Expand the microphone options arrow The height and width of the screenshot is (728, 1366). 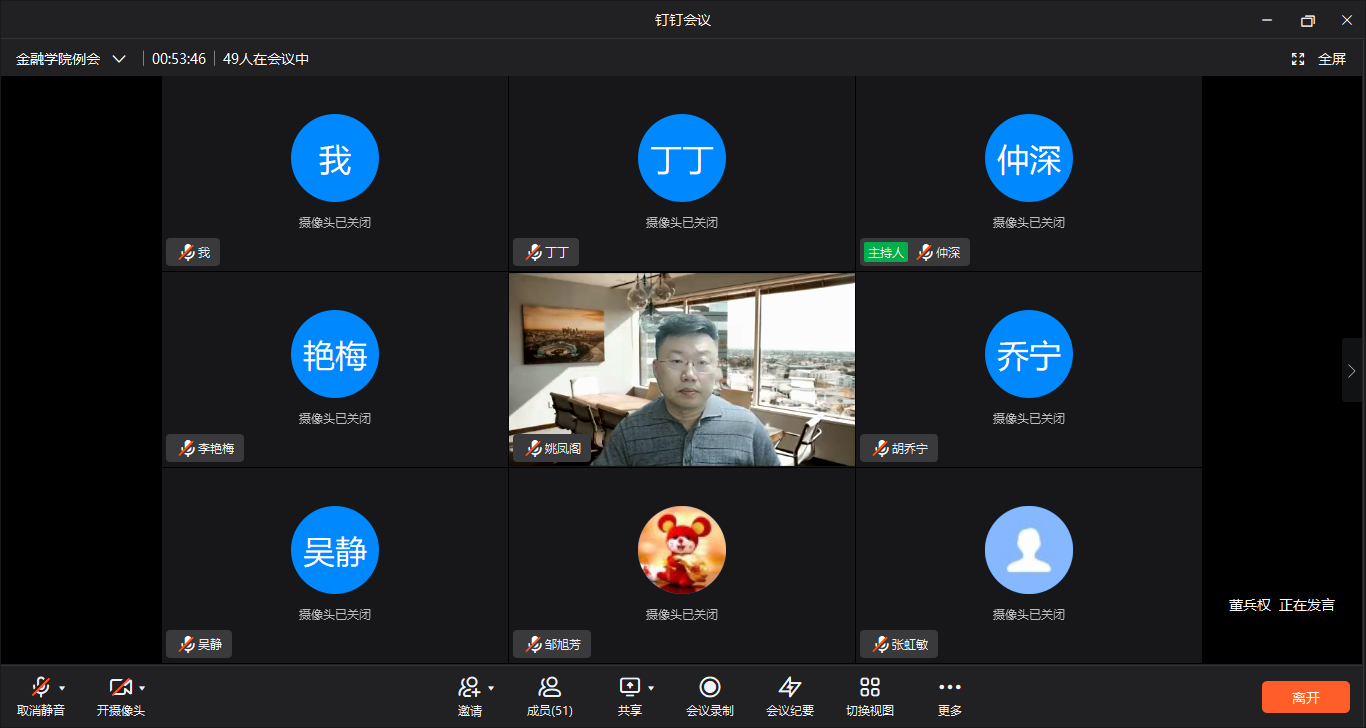point(62,688)
